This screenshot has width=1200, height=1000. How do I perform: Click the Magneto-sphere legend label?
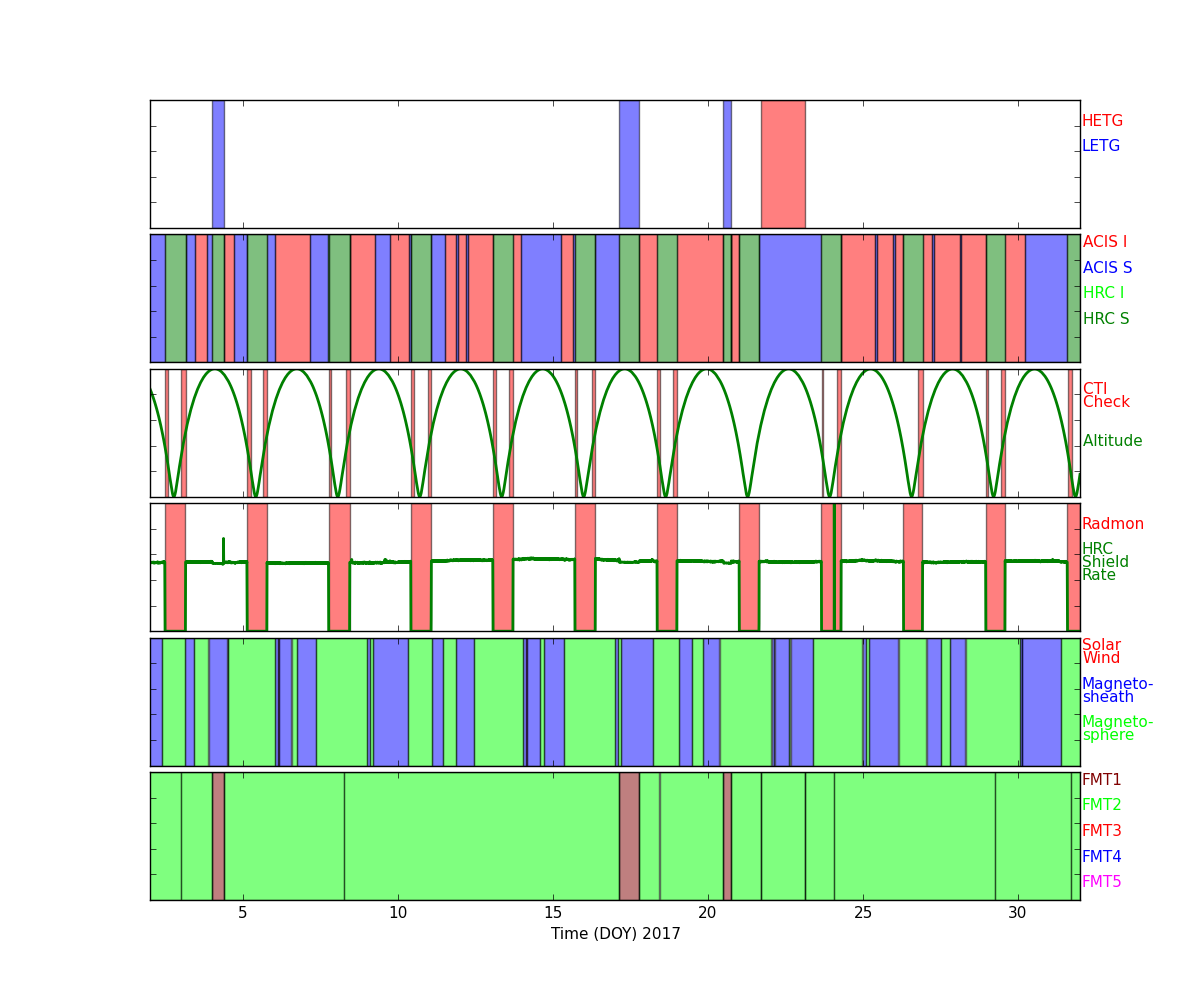point(1117,729)
